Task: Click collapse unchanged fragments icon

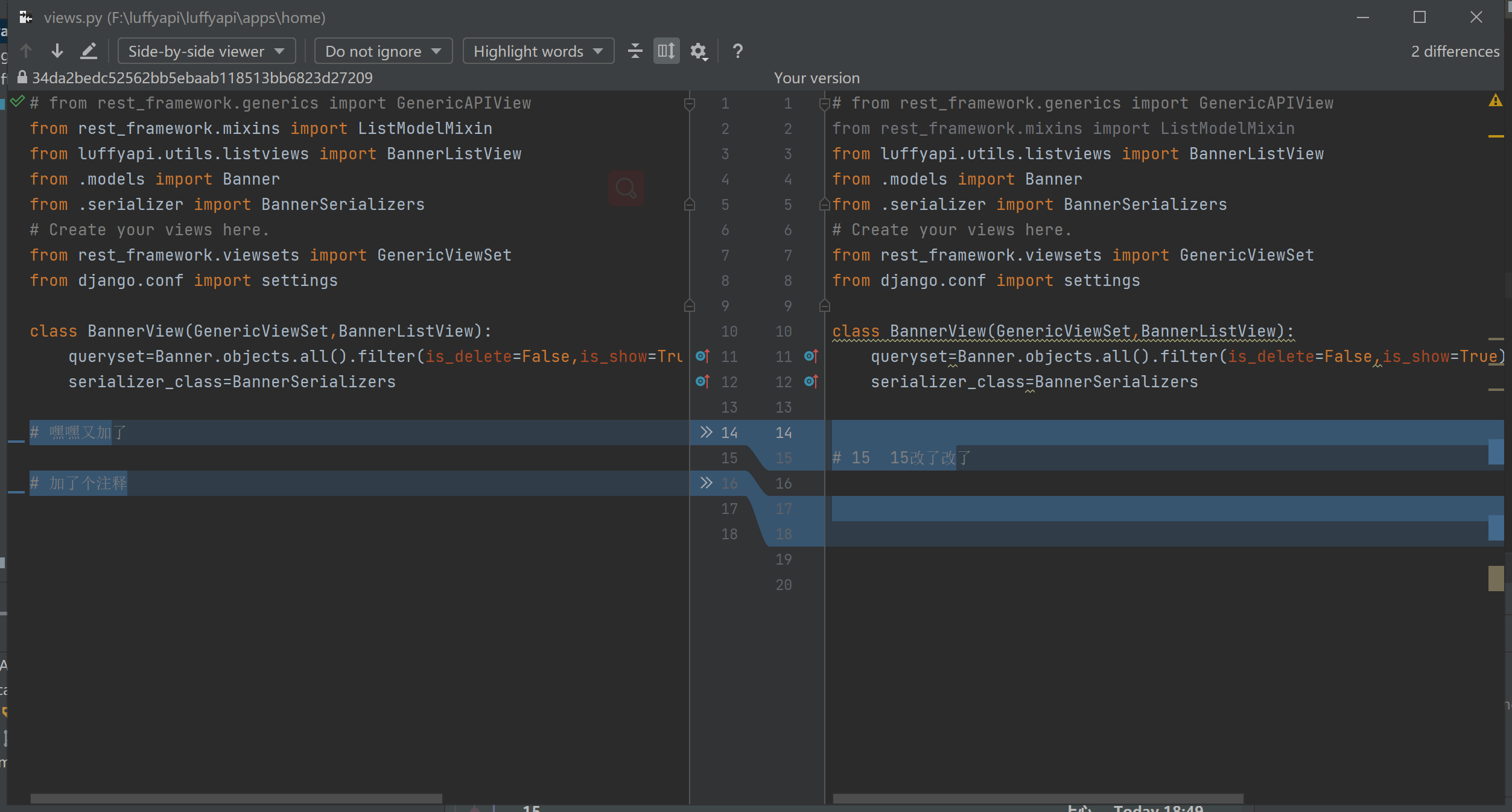Action: (x=635, y=51)
